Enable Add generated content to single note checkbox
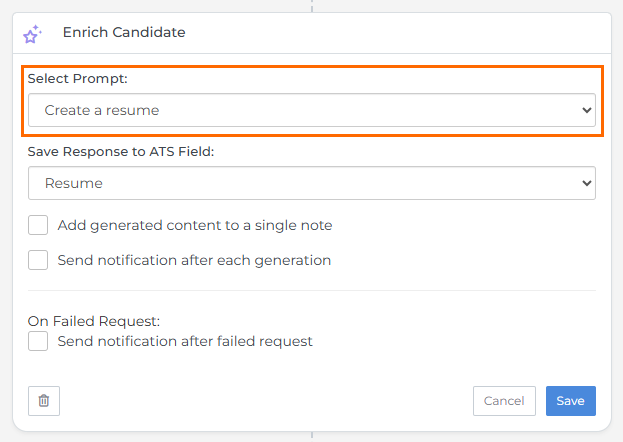The height and width of the screenshot is (442, 623). (38, 225)
